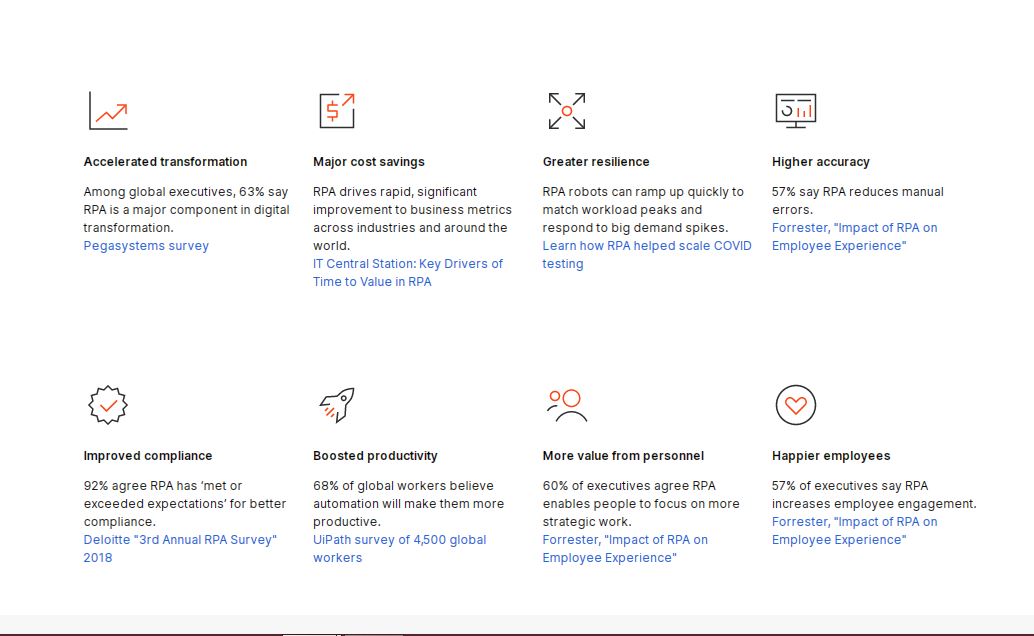The width and height of the screenshot is (1034, 636).
Task: Click the Accelerated transformation heading
Action: click(165, 162)
